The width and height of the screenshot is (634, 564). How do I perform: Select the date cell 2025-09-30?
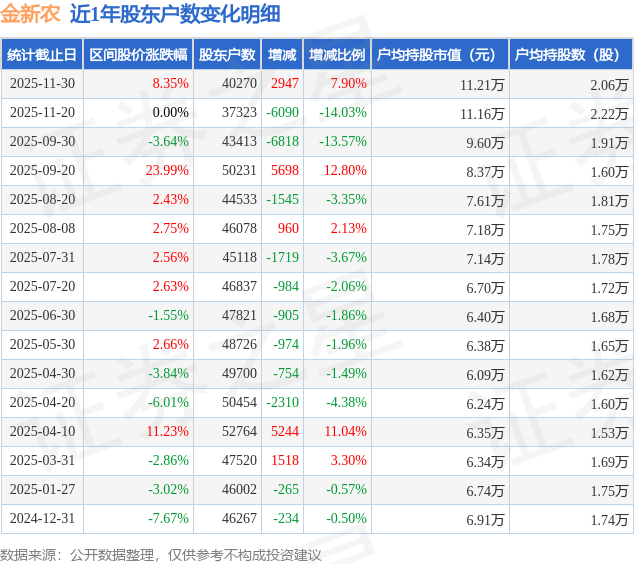(42, 142)
